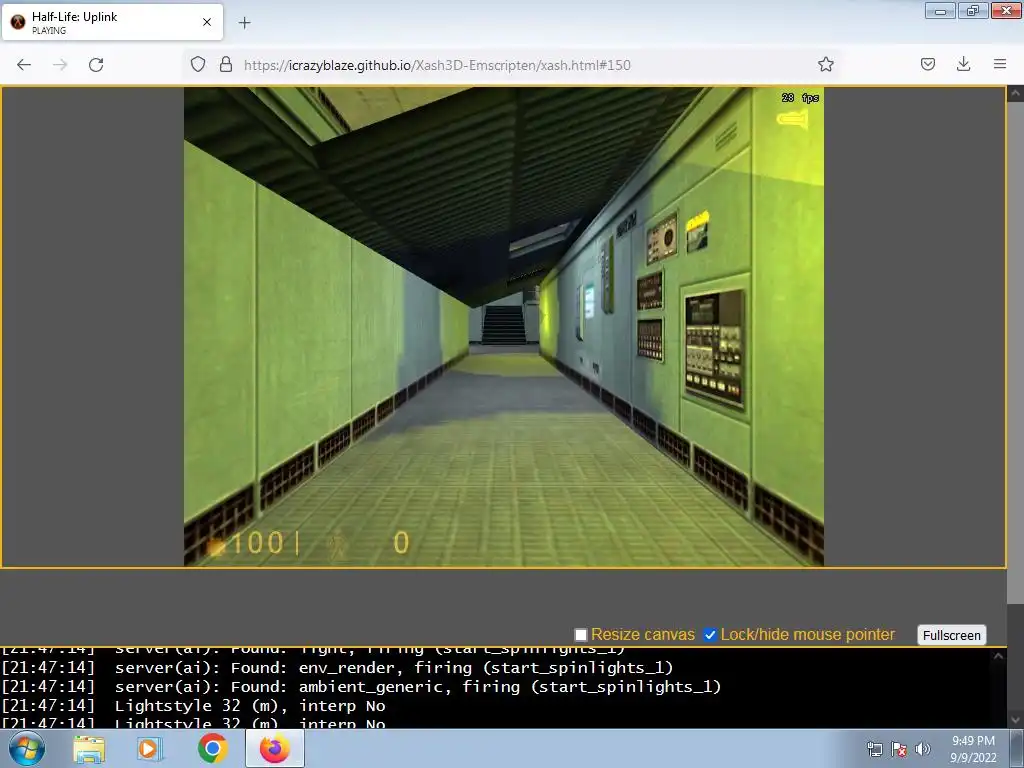Restore down the Firefox window

[972, 11]
